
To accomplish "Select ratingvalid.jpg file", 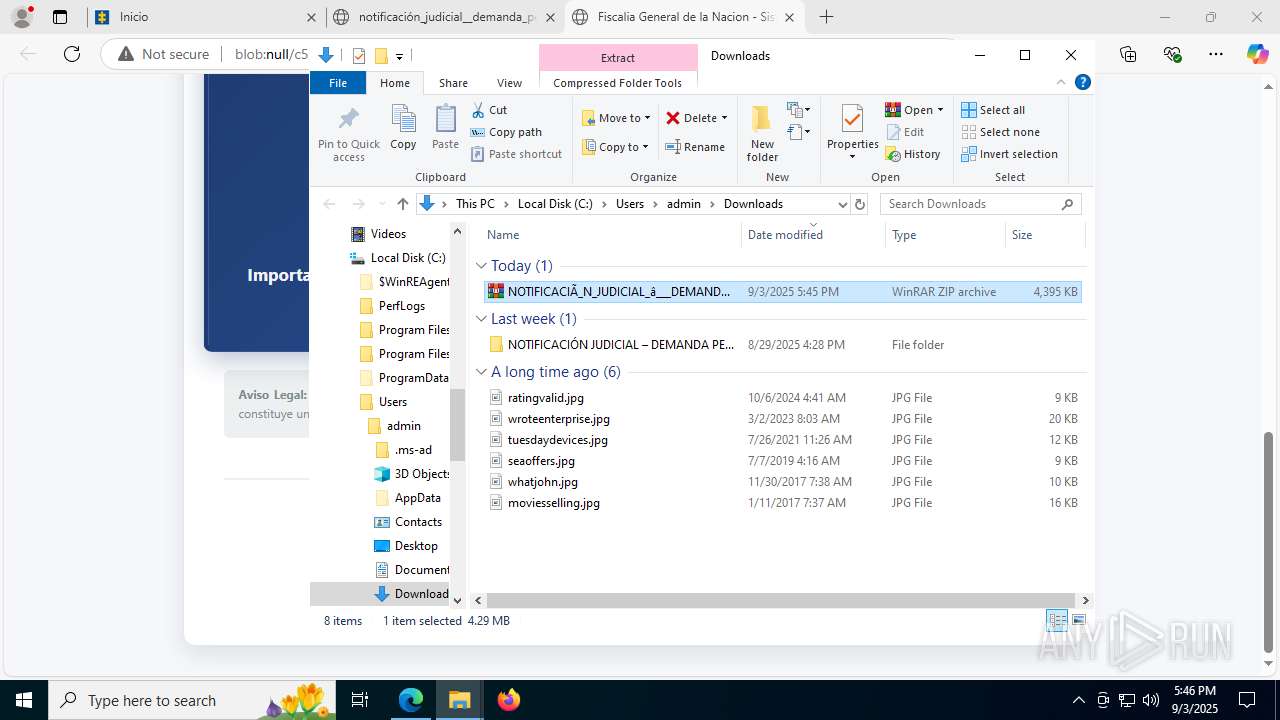I will [x=782, y=398].
